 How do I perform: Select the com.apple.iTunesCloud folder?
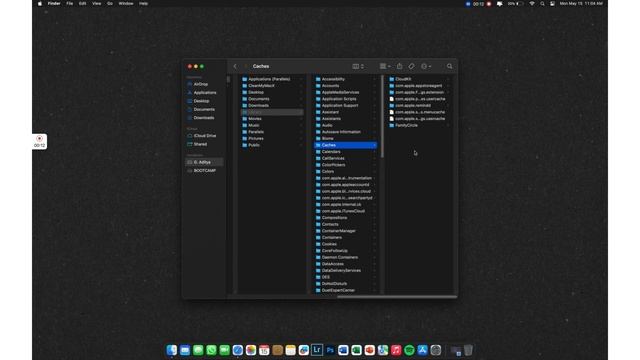(x=345, y=211)
